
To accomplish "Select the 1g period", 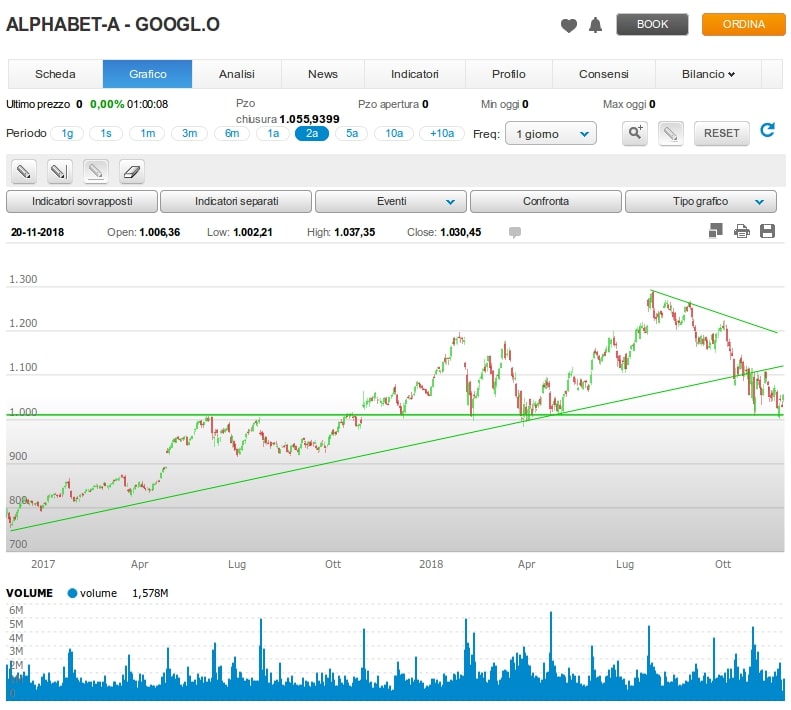I will pyautogui.click(x=67, y=133).
